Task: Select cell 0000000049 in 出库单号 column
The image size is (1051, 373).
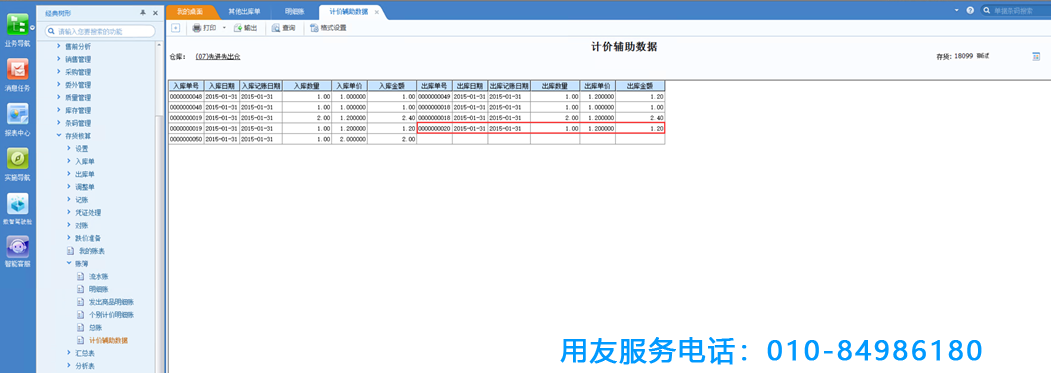Action: pyautogui.click(x=434, y=97)
